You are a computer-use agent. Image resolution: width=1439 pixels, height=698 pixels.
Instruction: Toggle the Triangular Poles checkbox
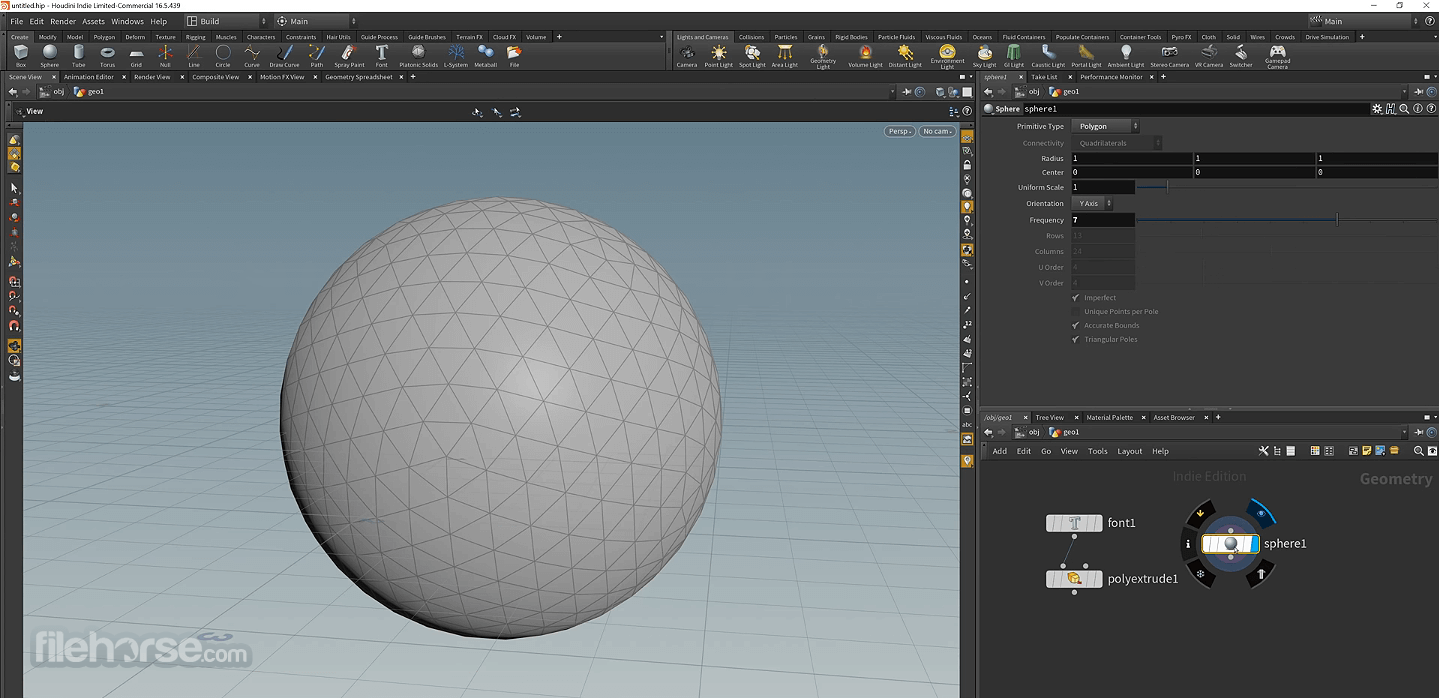pos(1076,339)
